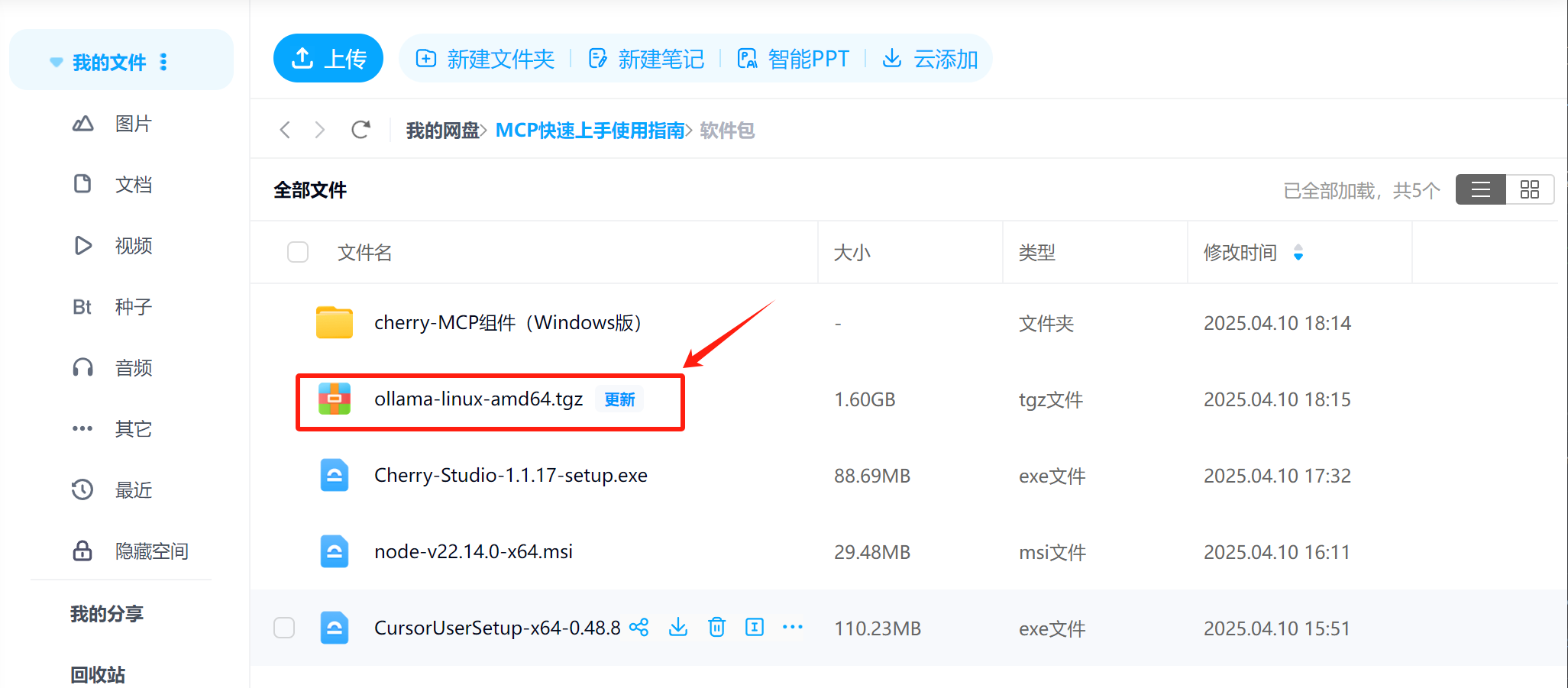Screen dimensions: 1568x688
Task: Switch to list view layout
Action: pyautogui.click(x=1481, y=189)
